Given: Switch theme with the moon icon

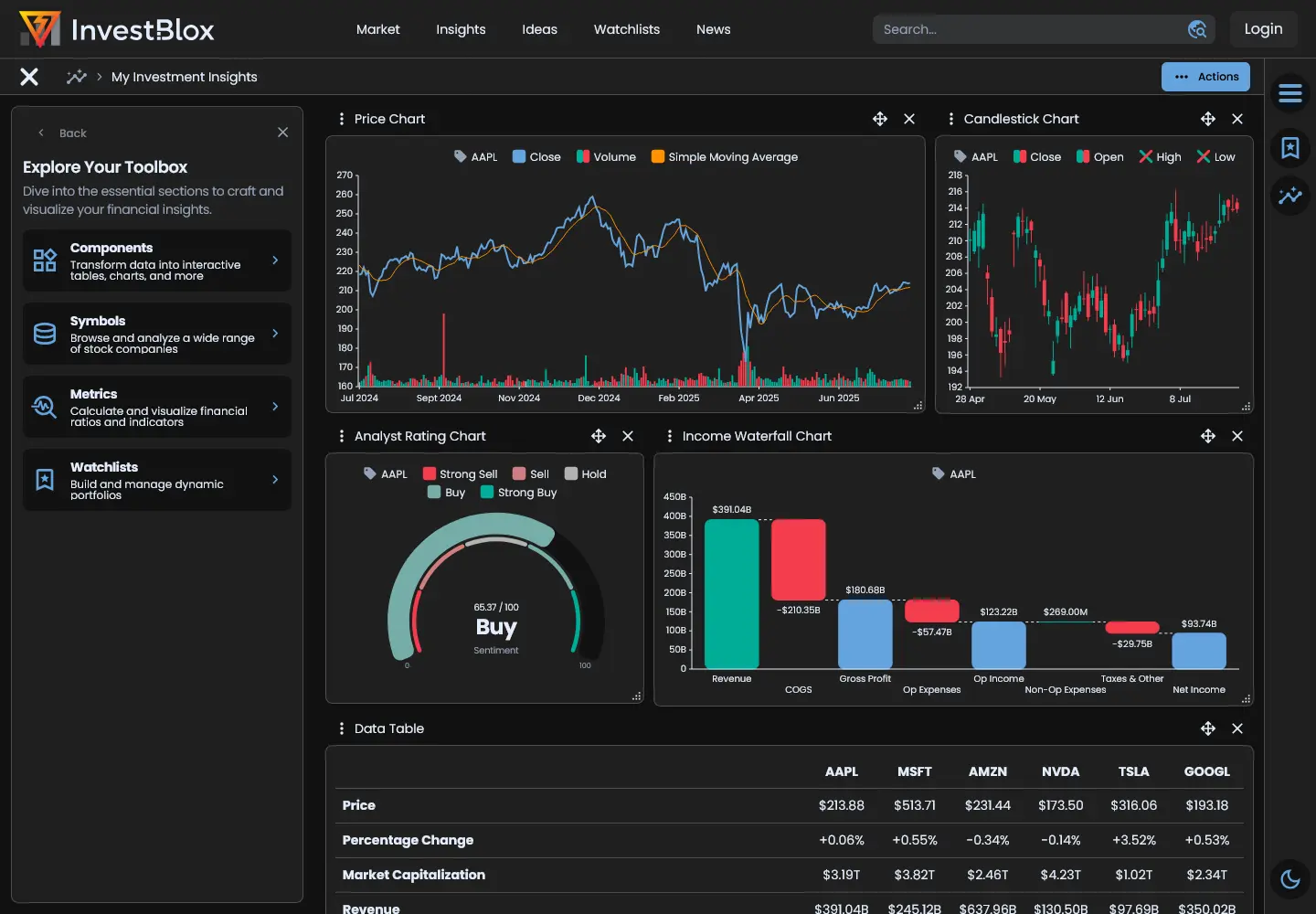Looking at the screenshot, I should tap(1290, 879).
